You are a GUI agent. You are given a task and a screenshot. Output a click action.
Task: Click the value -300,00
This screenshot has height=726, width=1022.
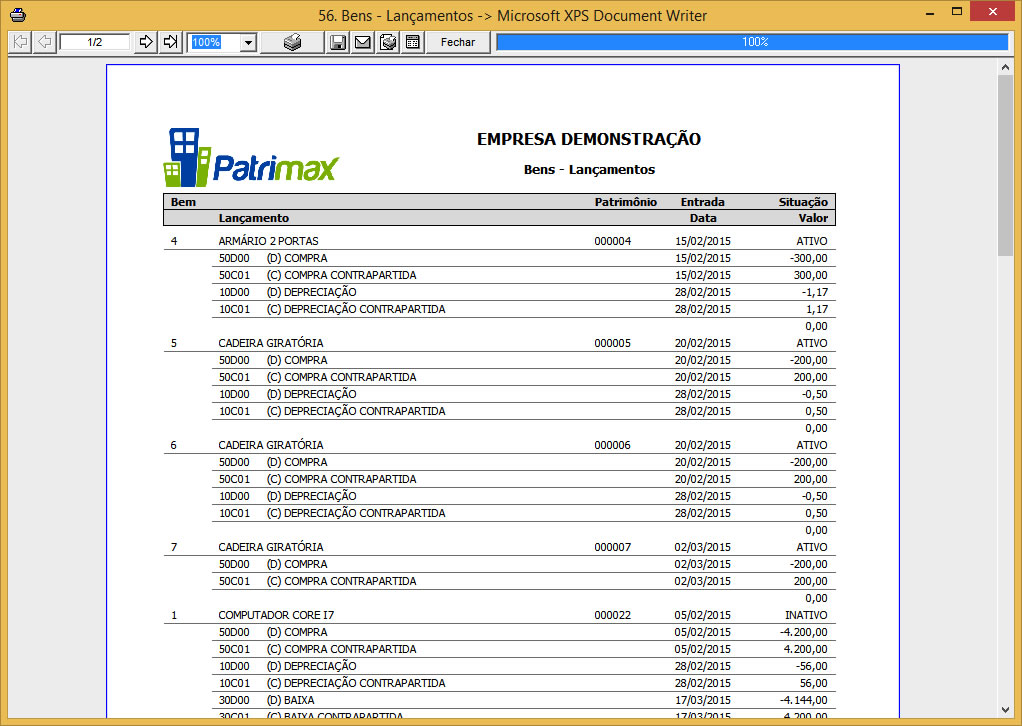point(808,258)
